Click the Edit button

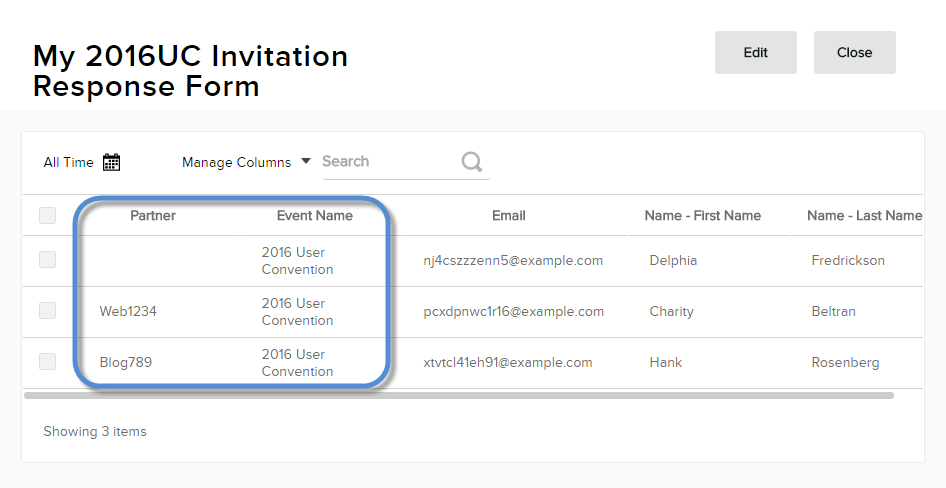tap(755, 52)
